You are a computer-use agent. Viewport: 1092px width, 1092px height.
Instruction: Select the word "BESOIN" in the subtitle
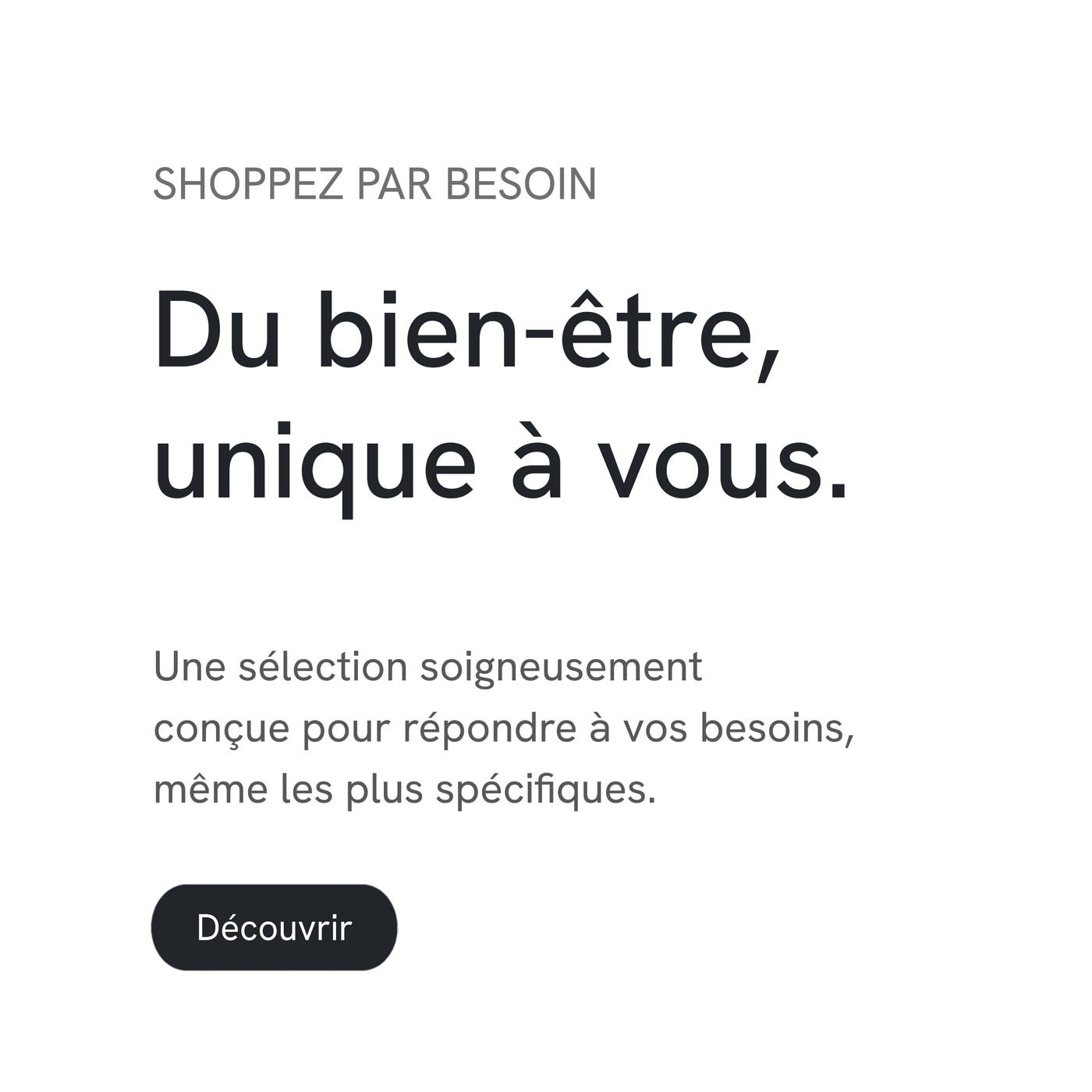[x=521, y=184]
